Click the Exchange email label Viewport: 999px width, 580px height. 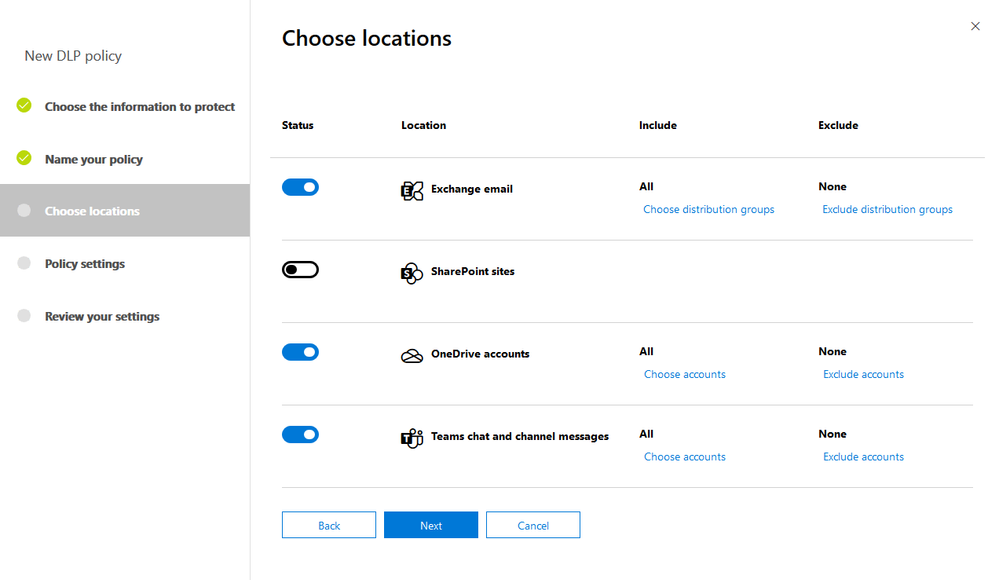[471, 189]
